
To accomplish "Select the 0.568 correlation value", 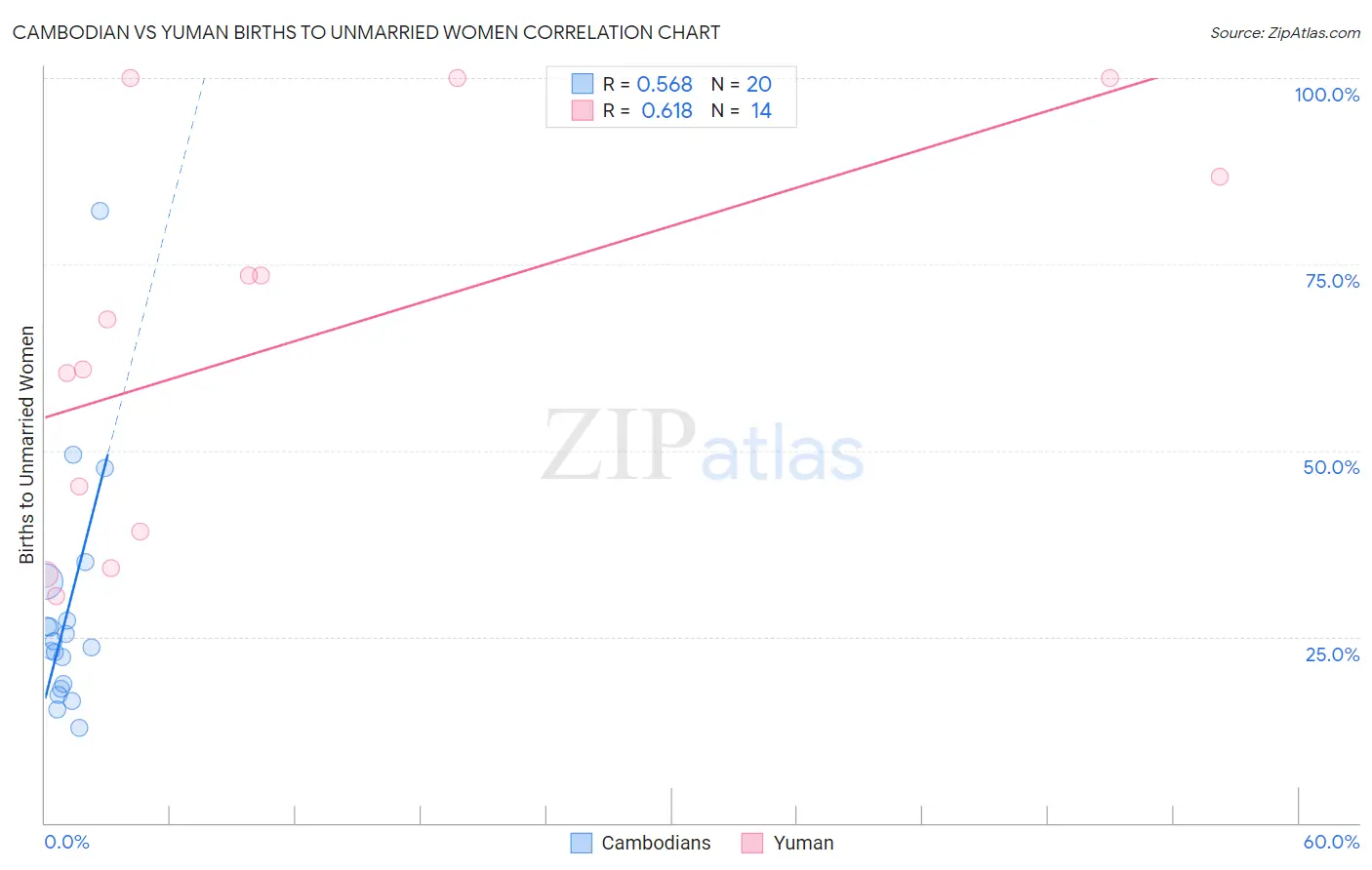I will 665,85.
